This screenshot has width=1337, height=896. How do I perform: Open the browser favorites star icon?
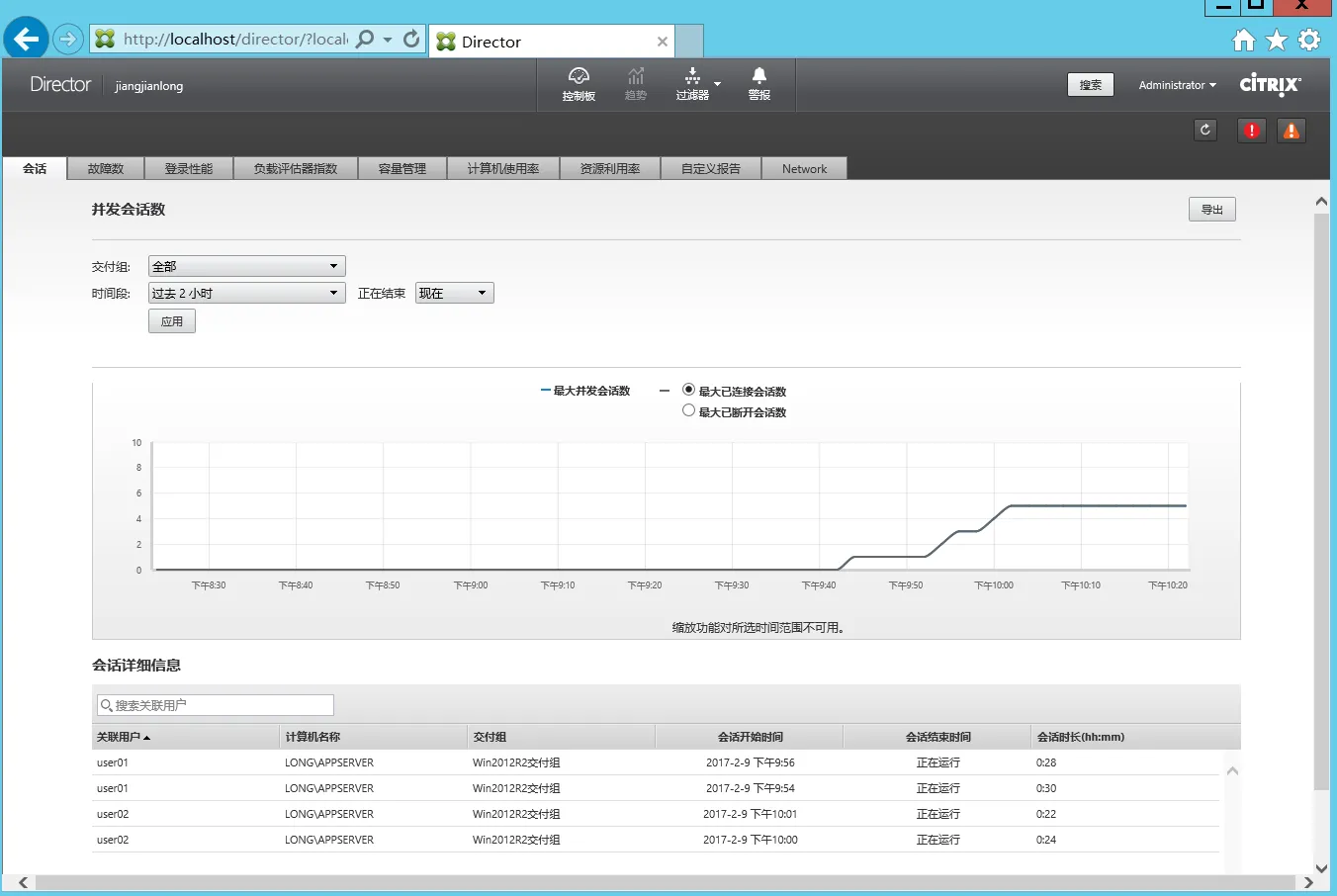click(x=1277, y=40)
